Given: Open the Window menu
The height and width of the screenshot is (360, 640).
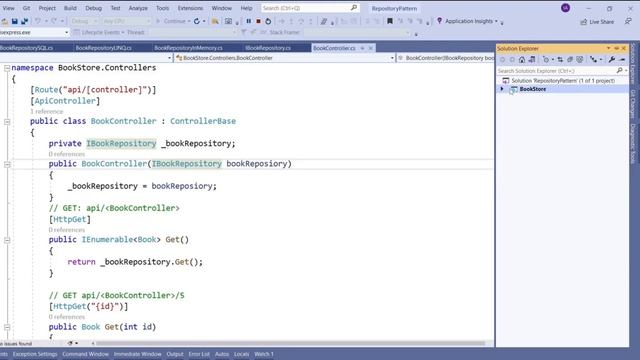Looking at the screenshot, I should (222, 8).
